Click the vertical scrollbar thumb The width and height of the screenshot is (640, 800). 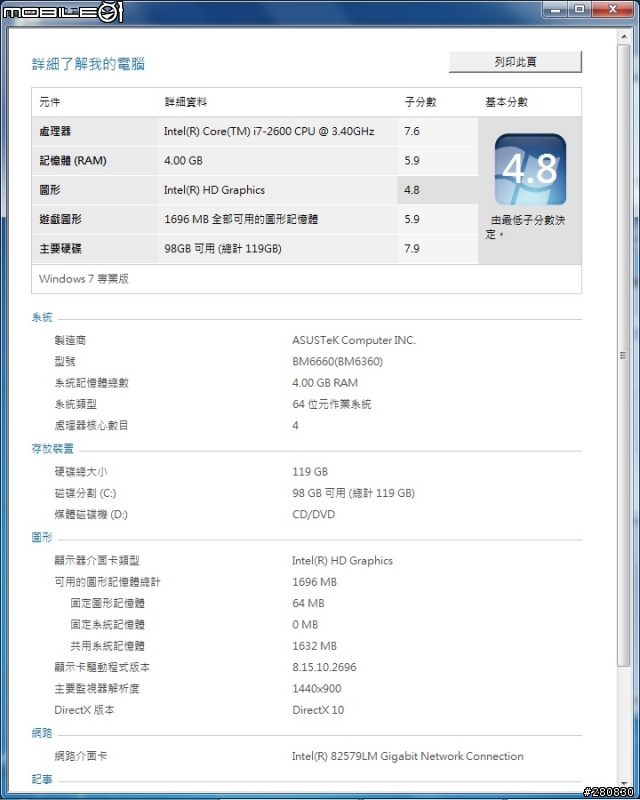(624, 355)
